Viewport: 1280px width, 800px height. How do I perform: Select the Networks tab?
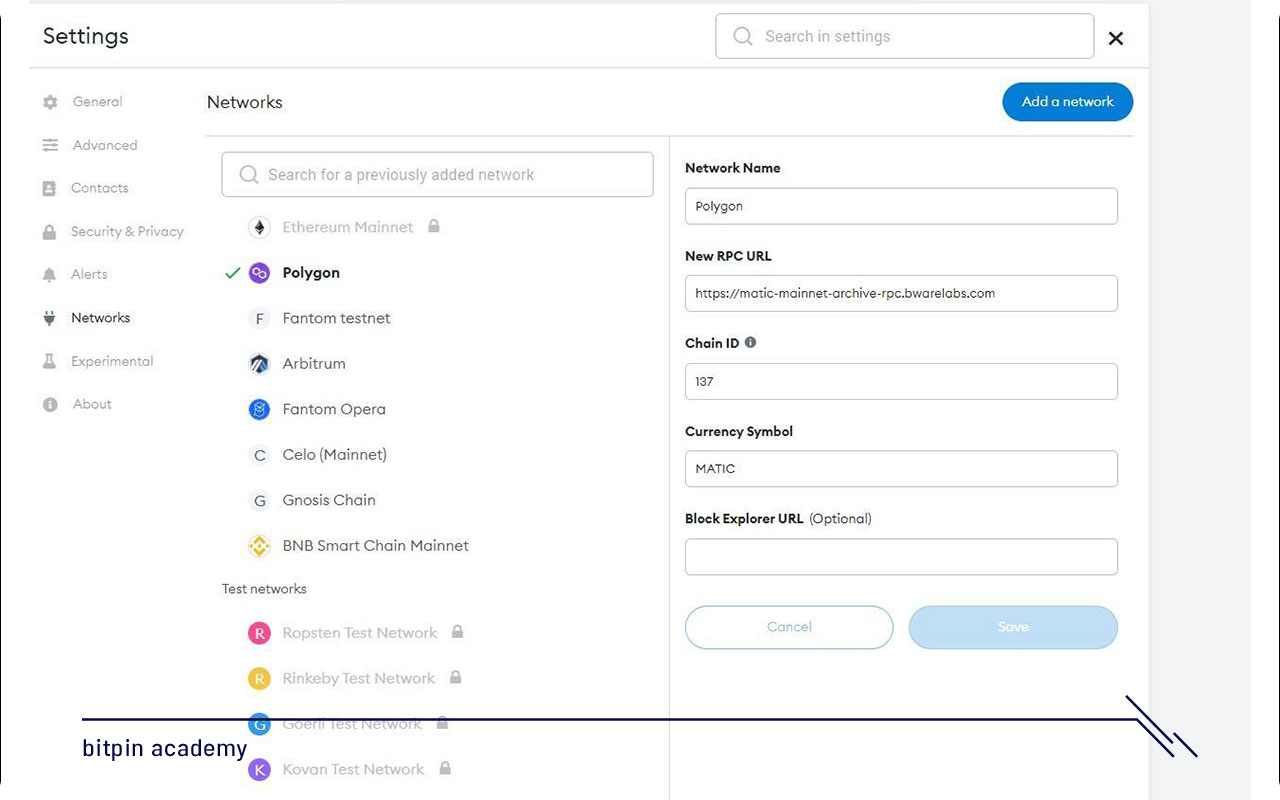click(x=100, y=318)
